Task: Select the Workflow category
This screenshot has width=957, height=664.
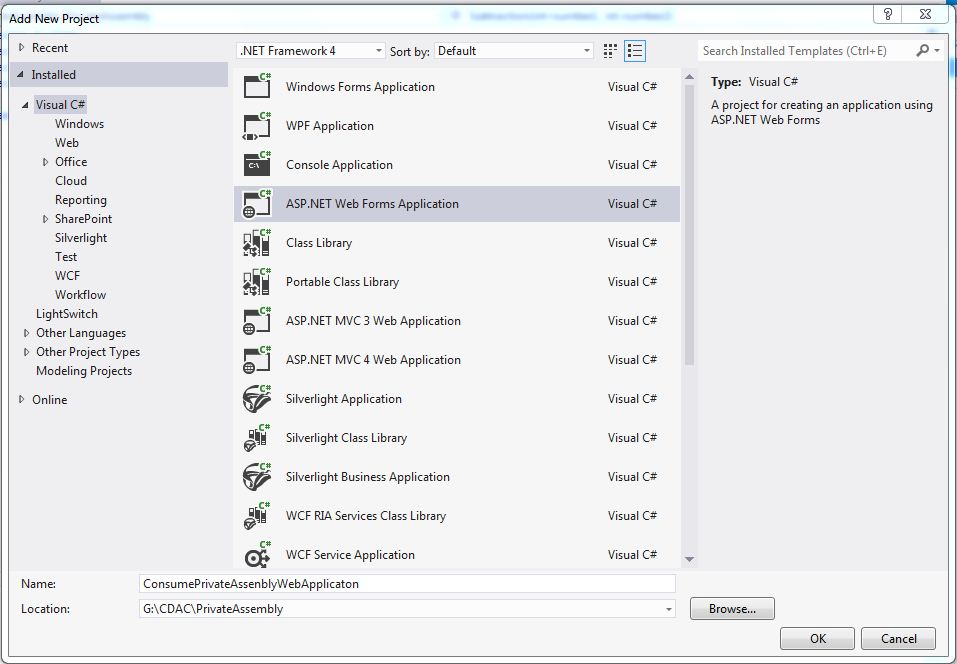Action: [x=80, y=295]
